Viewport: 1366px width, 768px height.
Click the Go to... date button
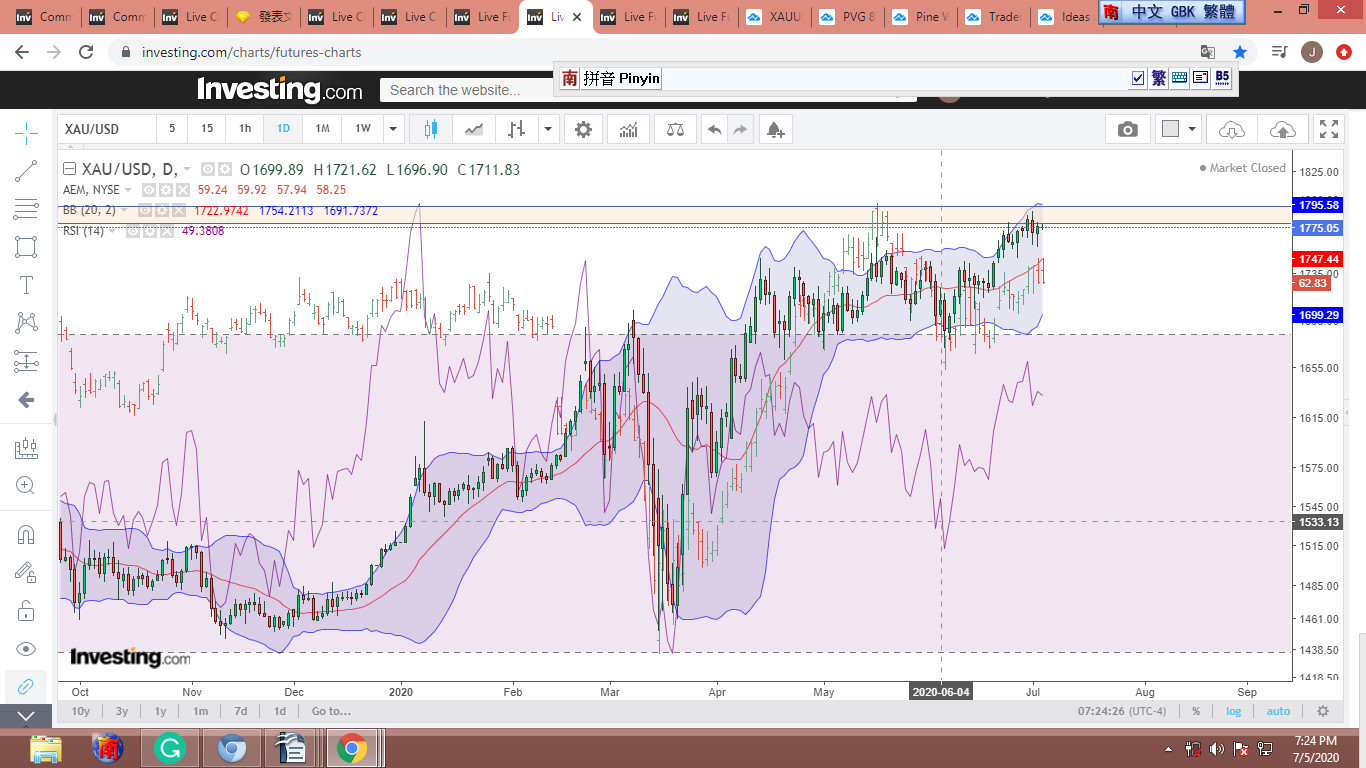[x=331, y=711]
